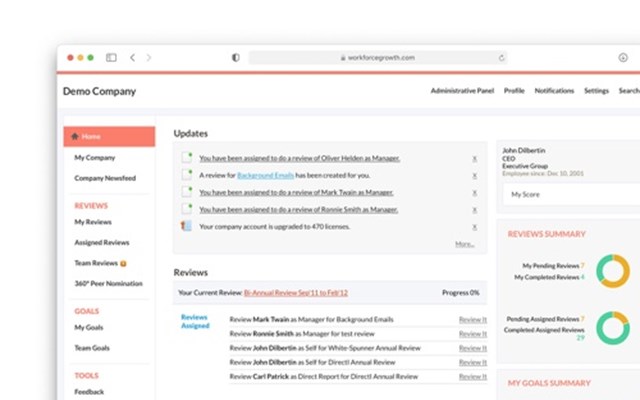Open the Oliver Helden review assignment link
Image resolution: width=640 pixels, height=400 pixels.
300,158
